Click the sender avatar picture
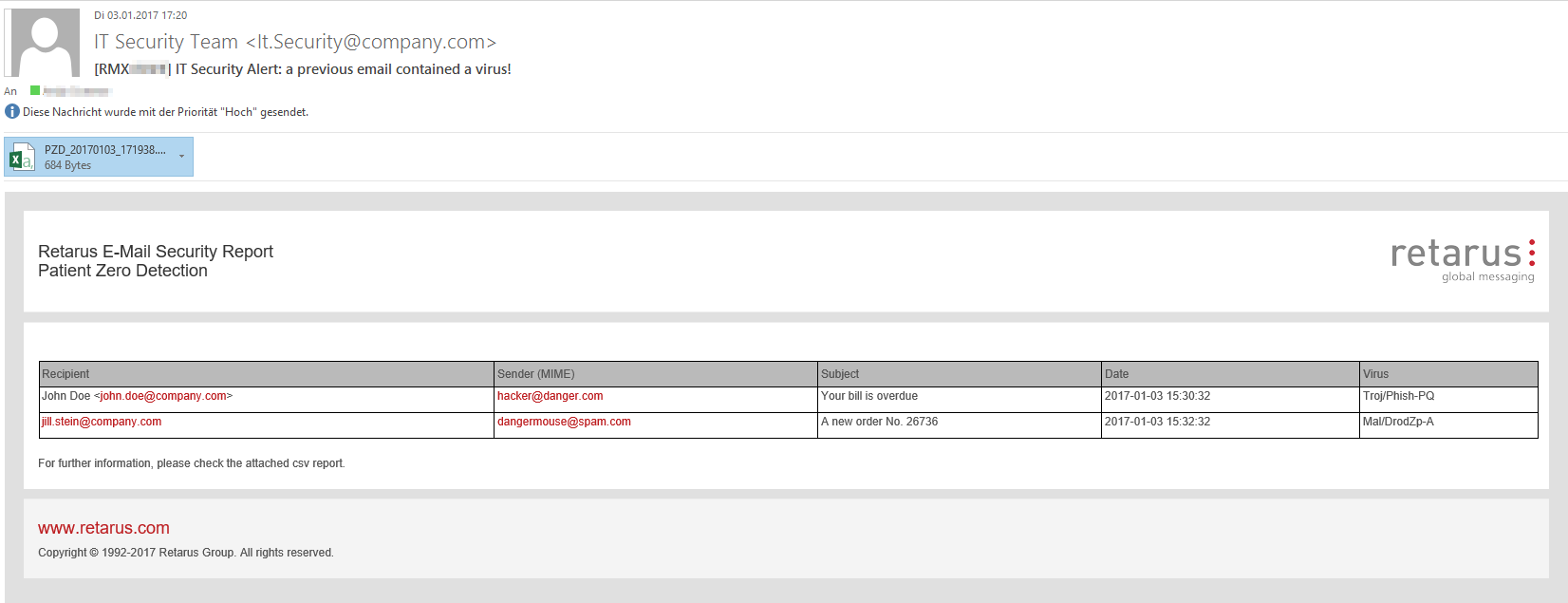This screenshot has width=1568, height=603. (x=45, y=43)
